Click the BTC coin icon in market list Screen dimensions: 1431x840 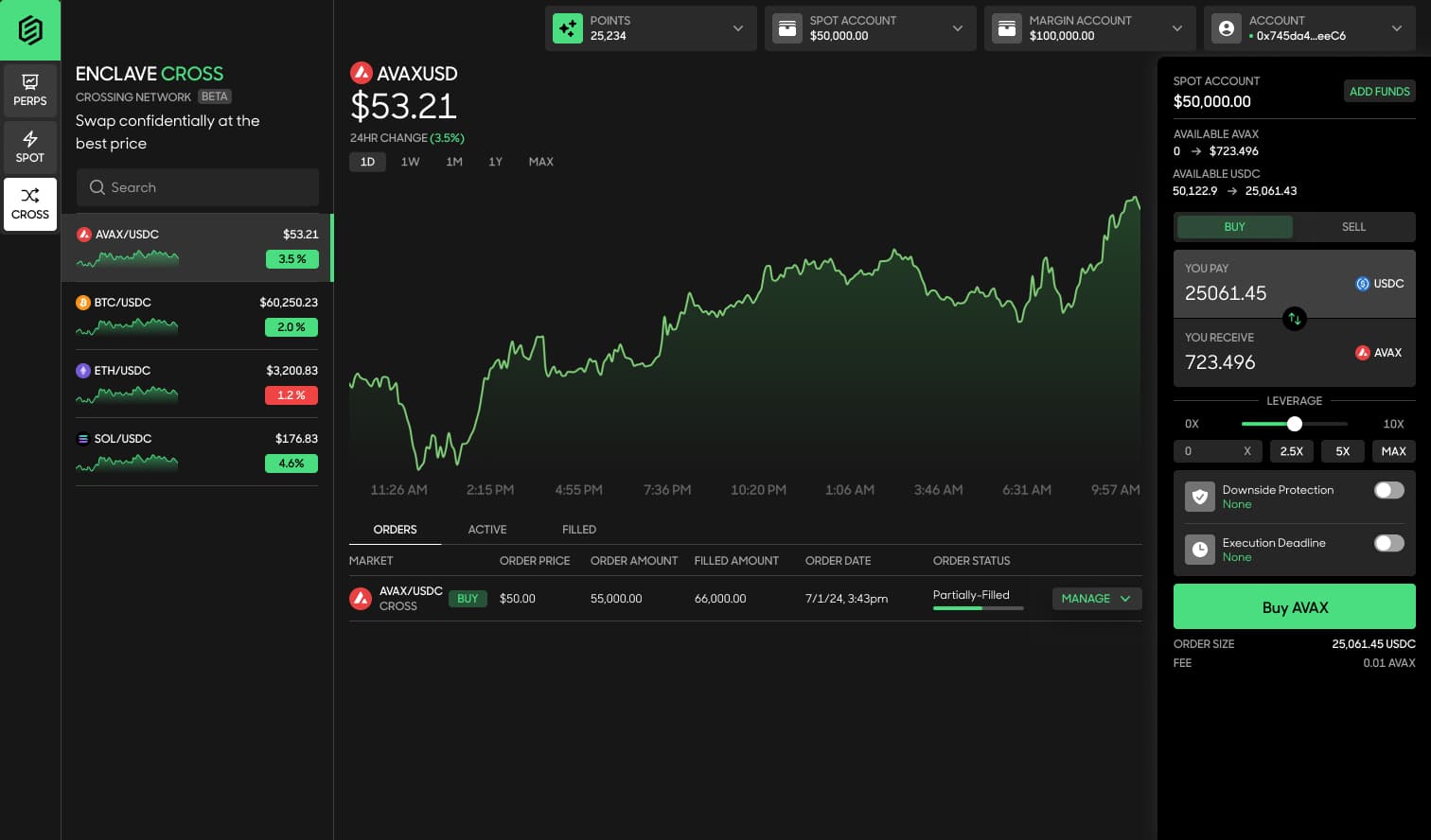pyautogui.click(x=83, y=303)
